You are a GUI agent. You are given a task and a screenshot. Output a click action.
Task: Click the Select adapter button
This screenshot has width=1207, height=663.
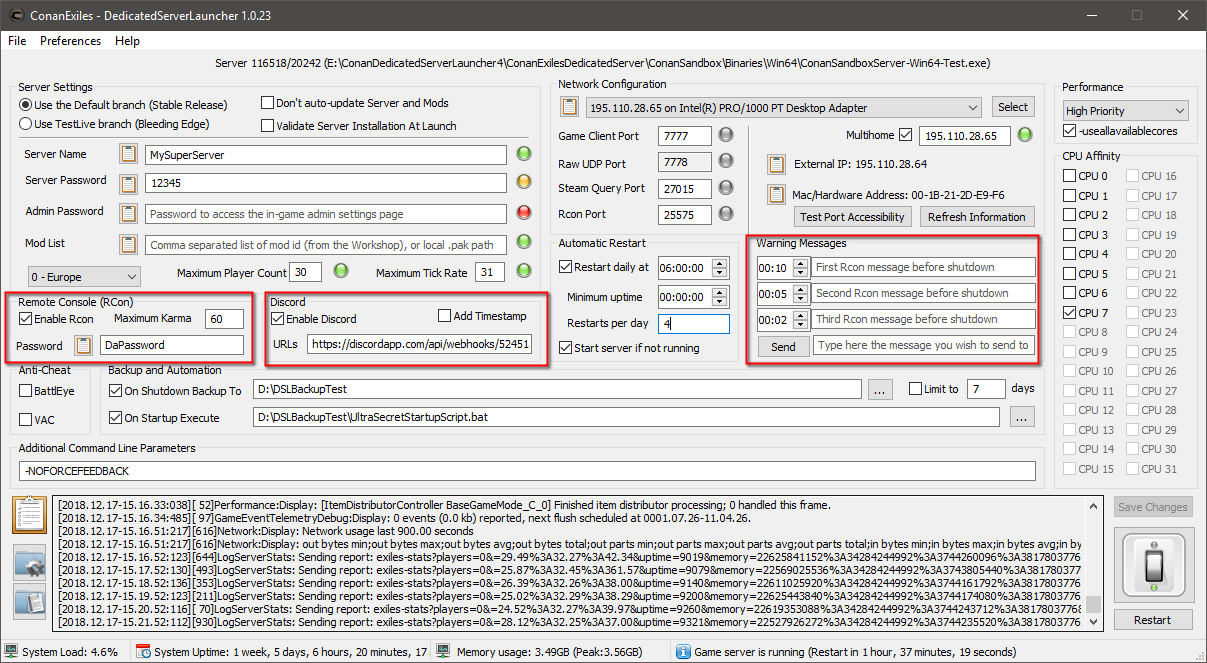point(1012,107)
